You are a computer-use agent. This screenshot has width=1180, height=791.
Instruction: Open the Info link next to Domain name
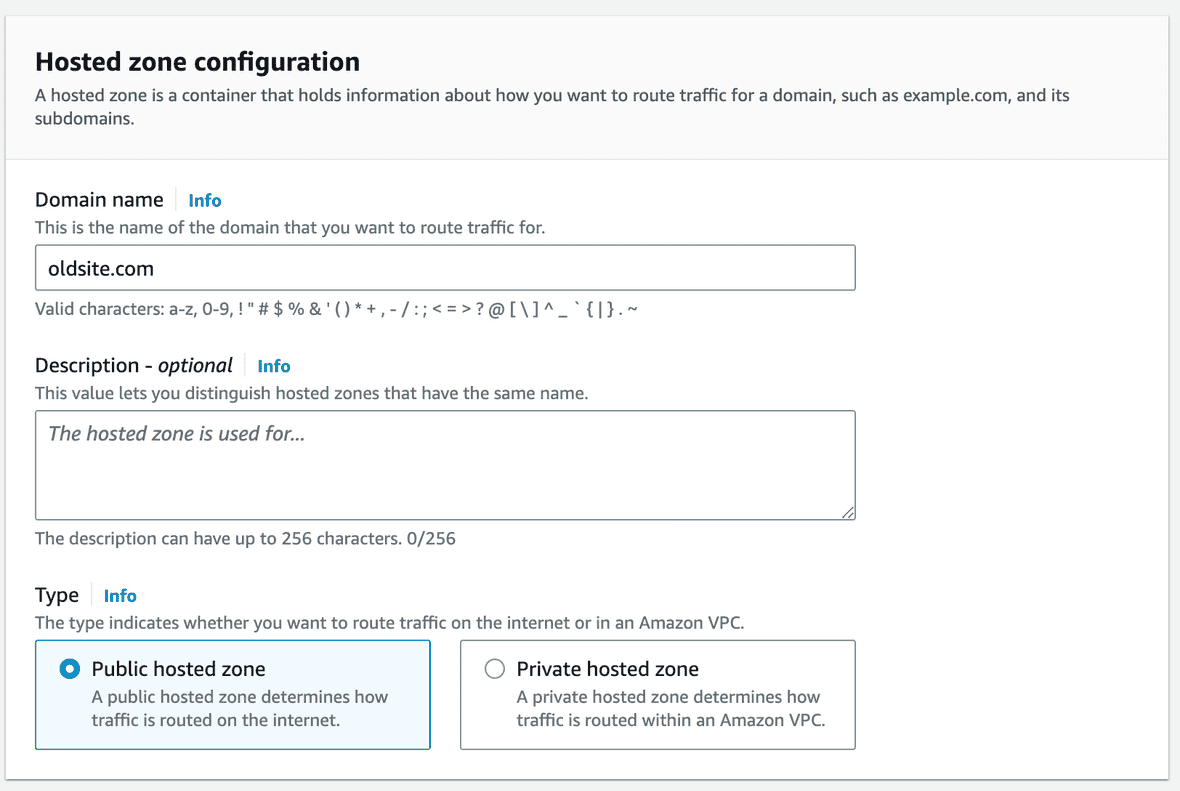tap(204, 200)
